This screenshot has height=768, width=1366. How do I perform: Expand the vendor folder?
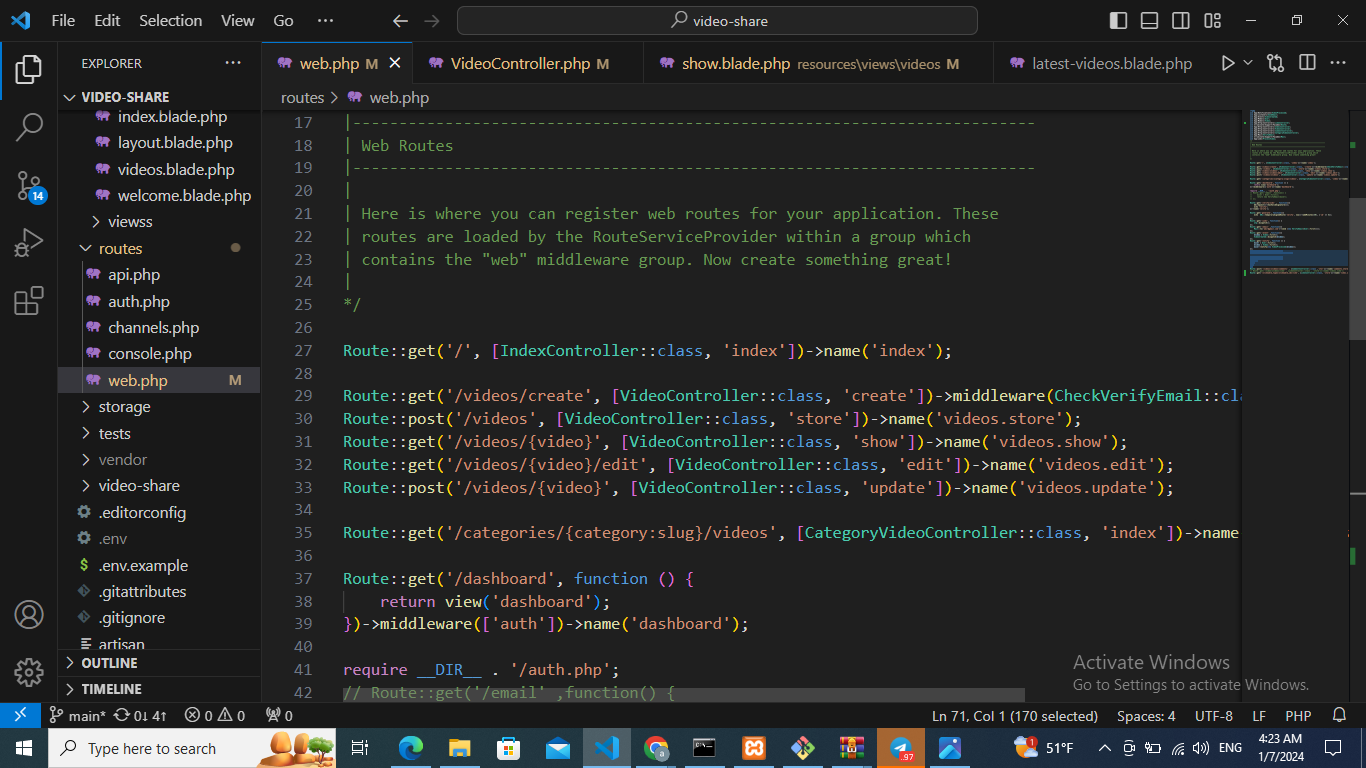(160, 460)
